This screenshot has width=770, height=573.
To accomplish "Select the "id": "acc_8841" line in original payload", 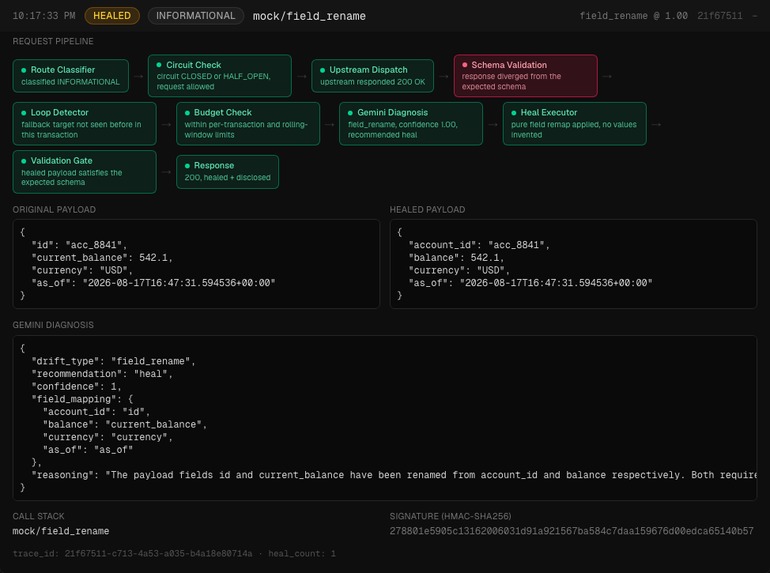I will click(79, 245).
